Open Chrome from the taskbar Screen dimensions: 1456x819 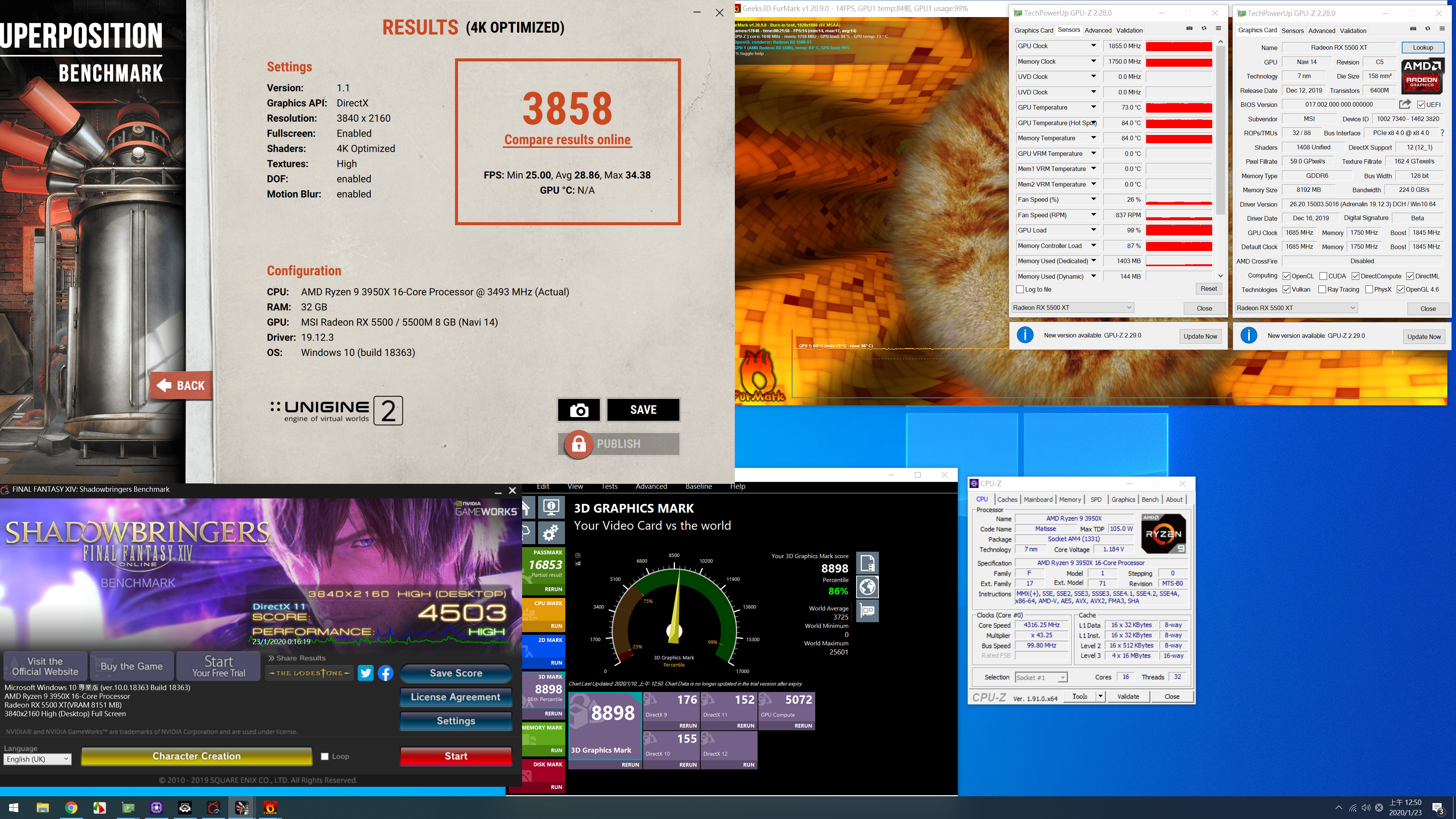(71, 808)
